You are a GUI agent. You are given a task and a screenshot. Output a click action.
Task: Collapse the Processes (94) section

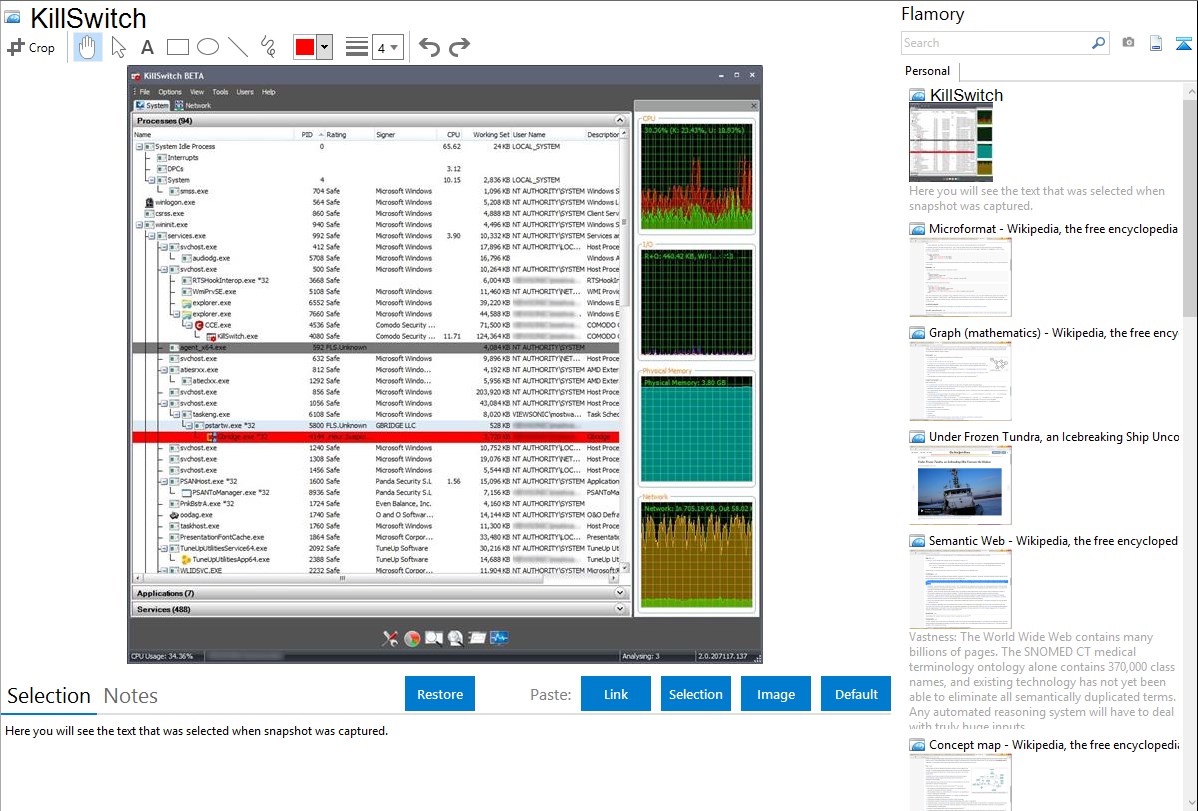click(x=620, y=121)
